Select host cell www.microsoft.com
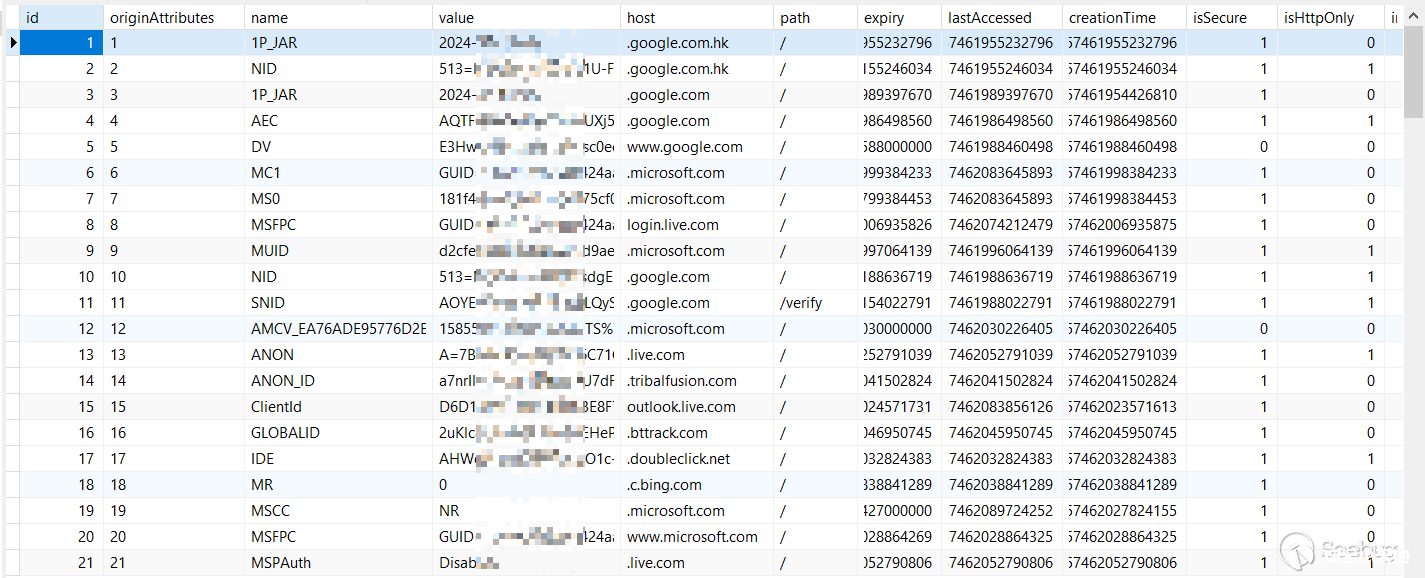1425x578 pixels. (697, 537)
